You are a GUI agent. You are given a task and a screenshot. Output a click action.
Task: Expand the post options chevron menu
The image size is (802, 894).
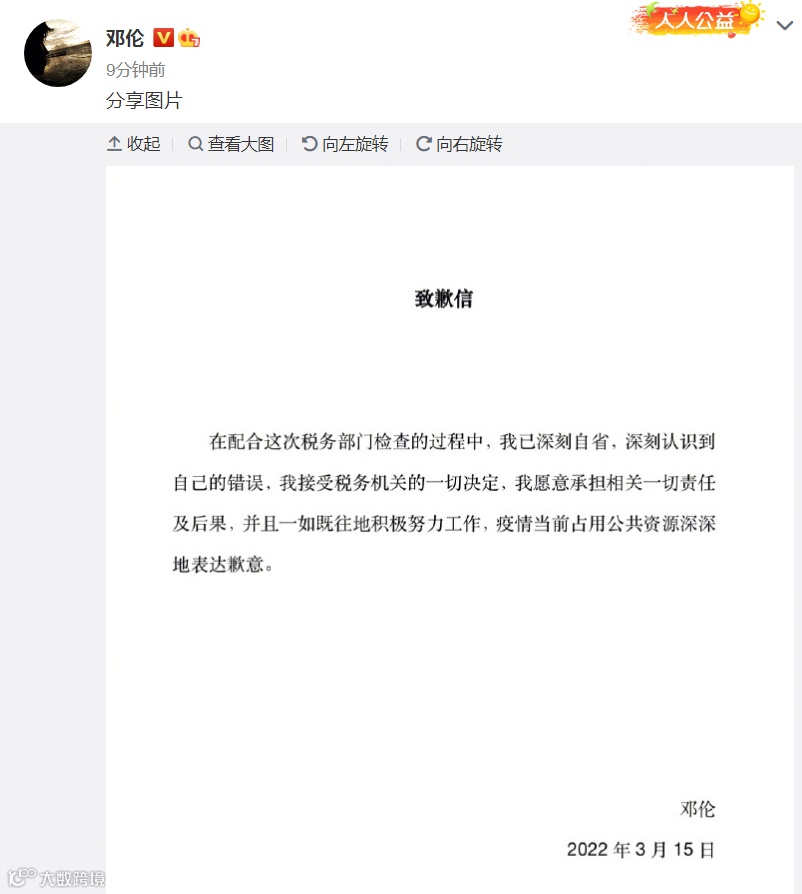coord(785,25)
